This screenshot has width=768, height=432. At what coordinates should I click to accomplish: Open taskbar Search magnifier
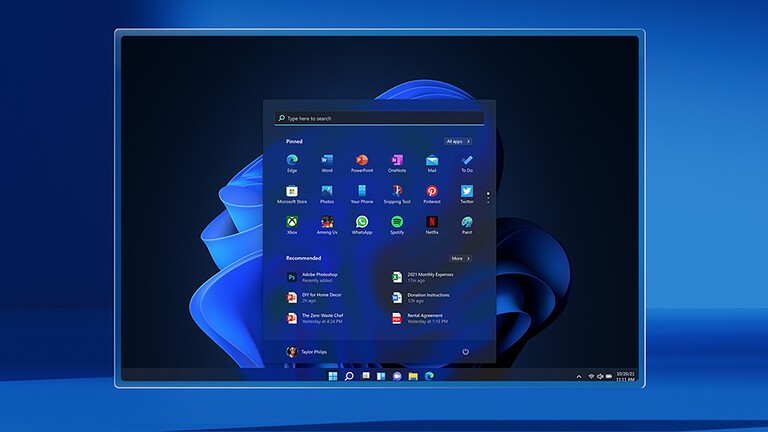tap(349, 376)
